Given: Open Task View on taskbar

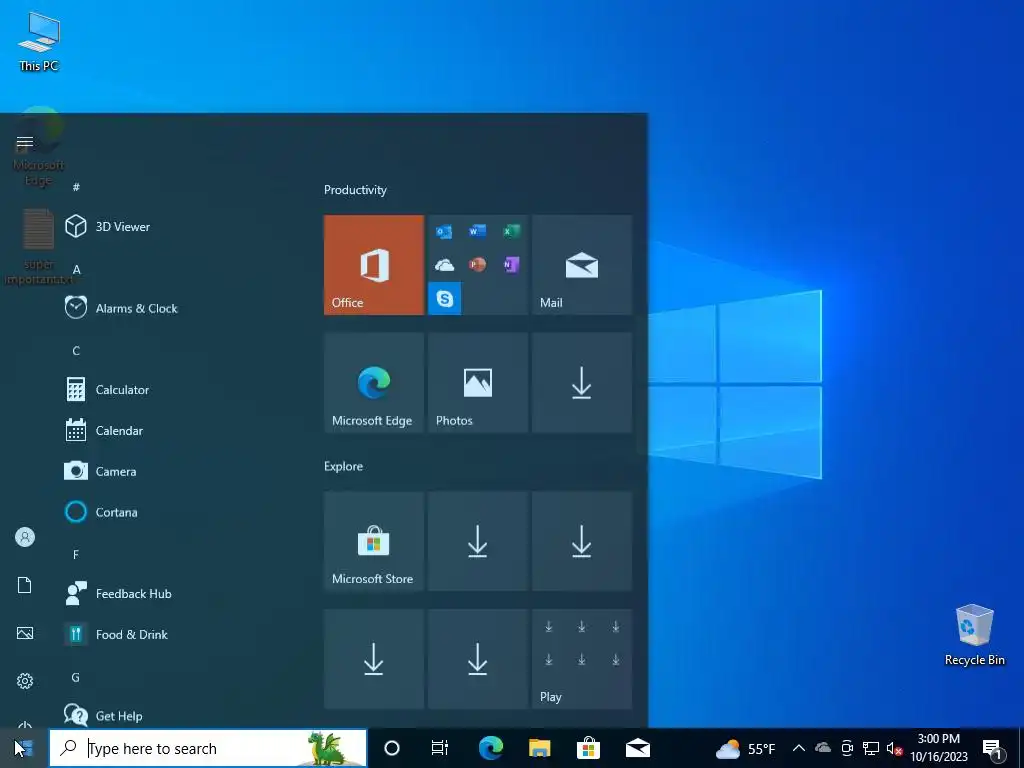Looking at the screenshot, I should pos(440,748).
